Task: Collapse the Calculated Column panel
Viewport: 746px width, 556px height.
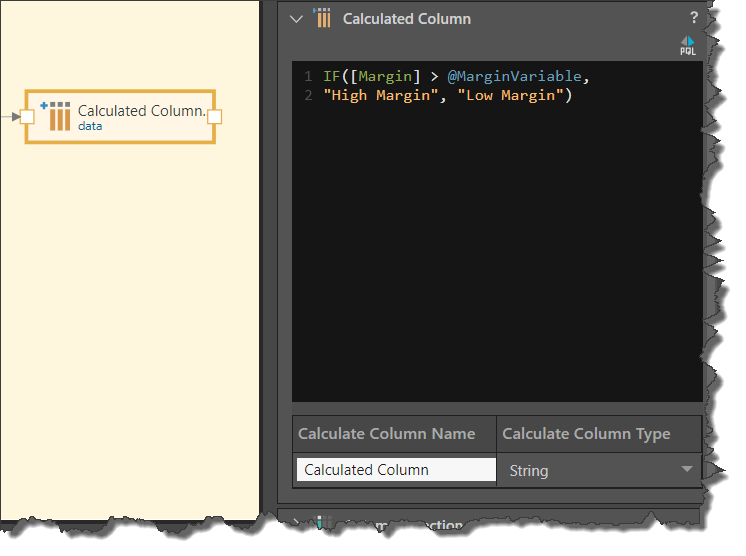Action: (296, 18)
